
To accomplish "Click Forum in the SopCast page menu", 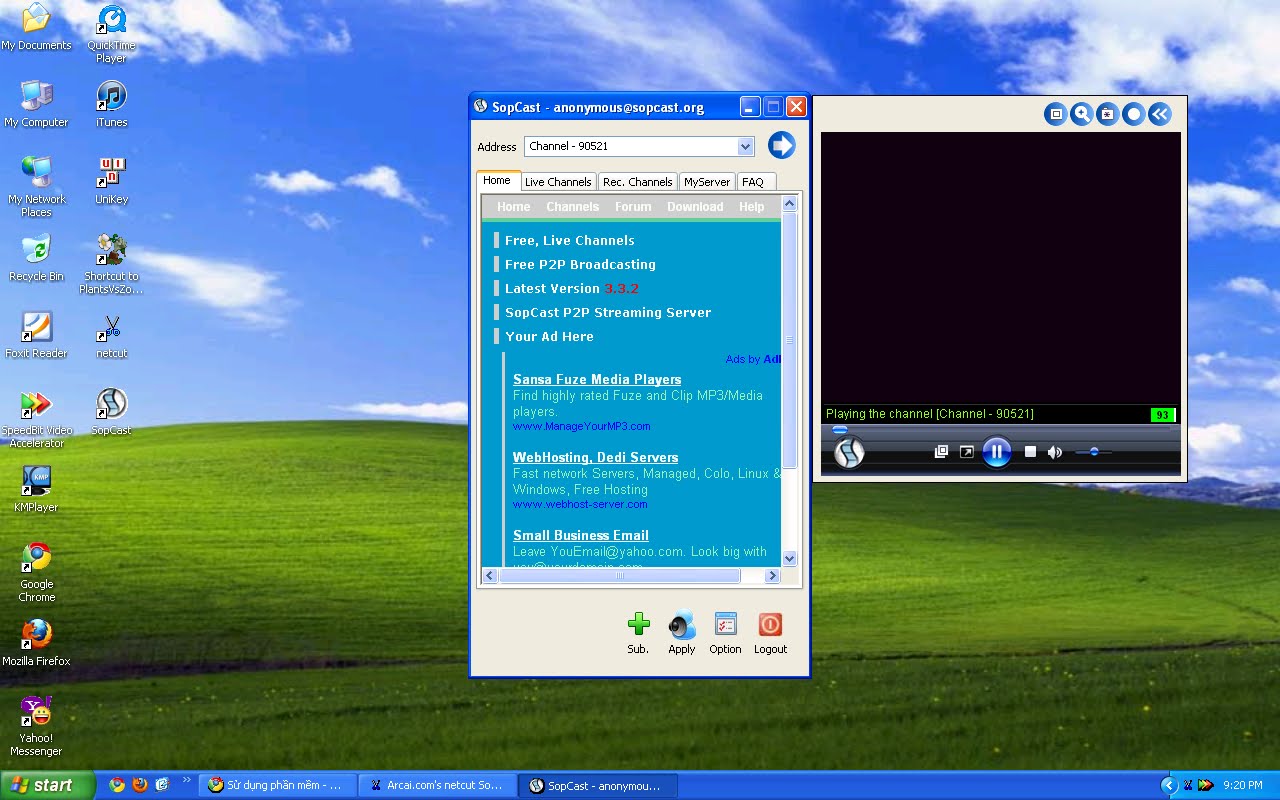I will pyautogui.click(x=633, y=207).
